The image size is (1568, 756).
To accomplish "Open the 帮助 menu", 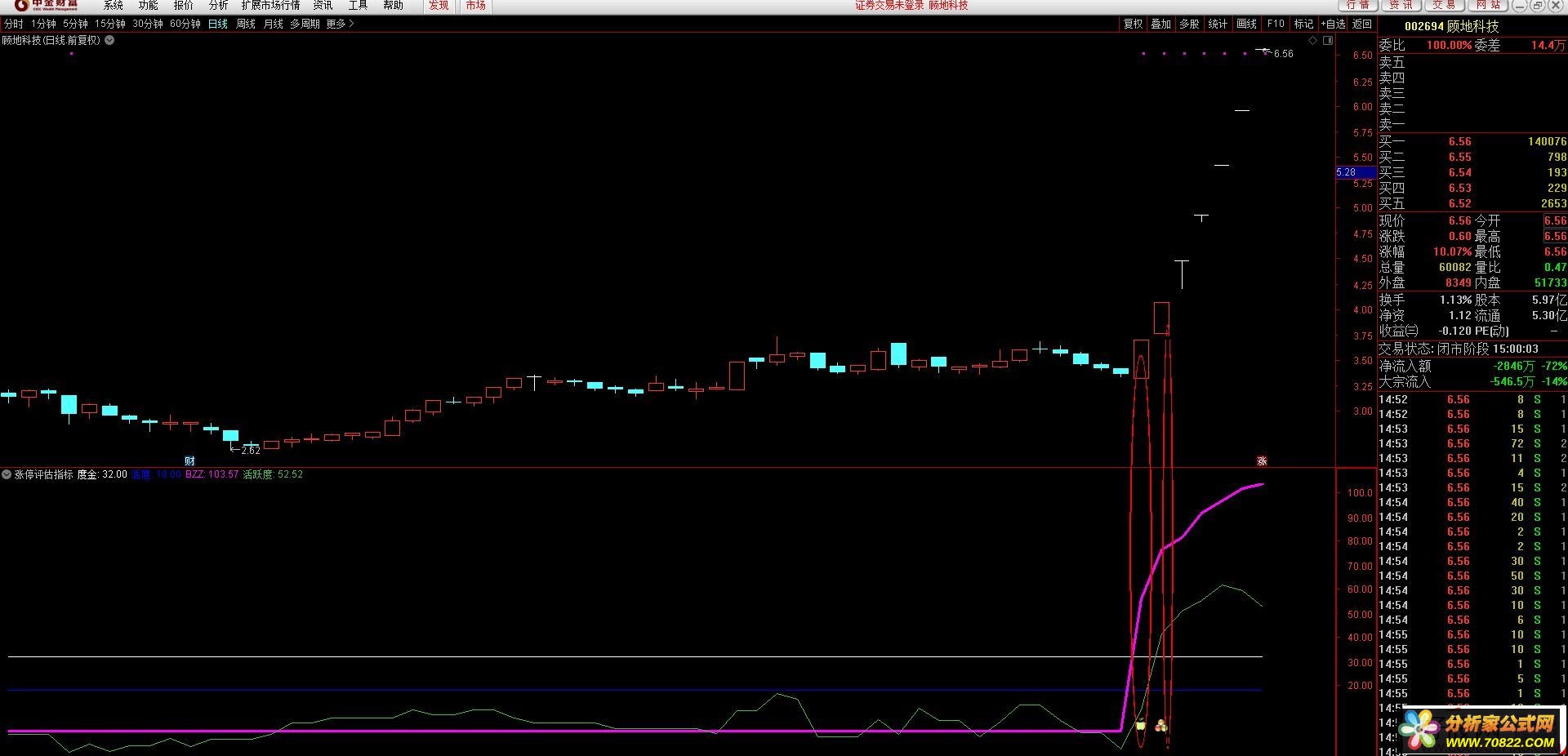I will pos(393,6).
